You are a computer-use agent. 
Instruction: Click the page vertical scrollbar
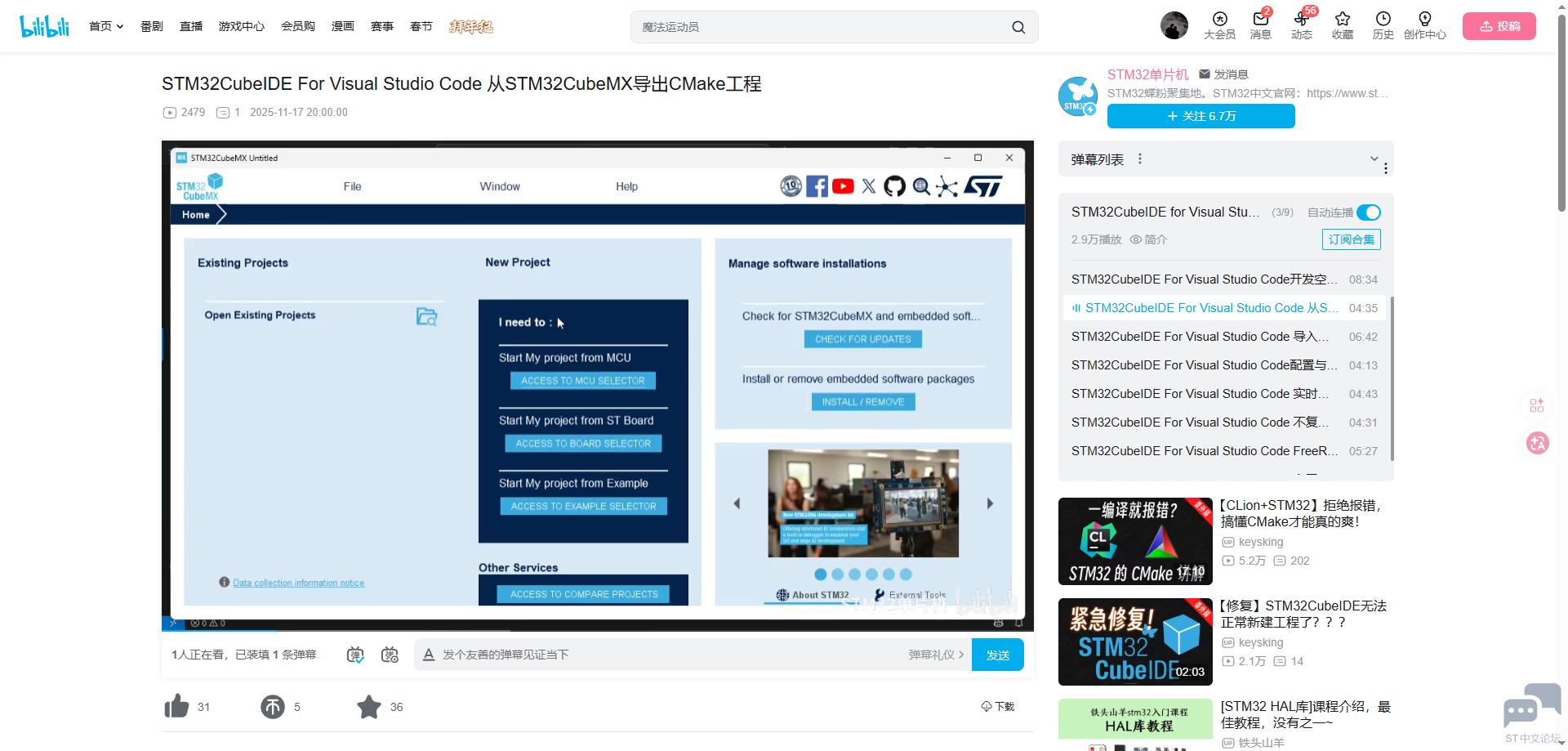click(1561, 114)
